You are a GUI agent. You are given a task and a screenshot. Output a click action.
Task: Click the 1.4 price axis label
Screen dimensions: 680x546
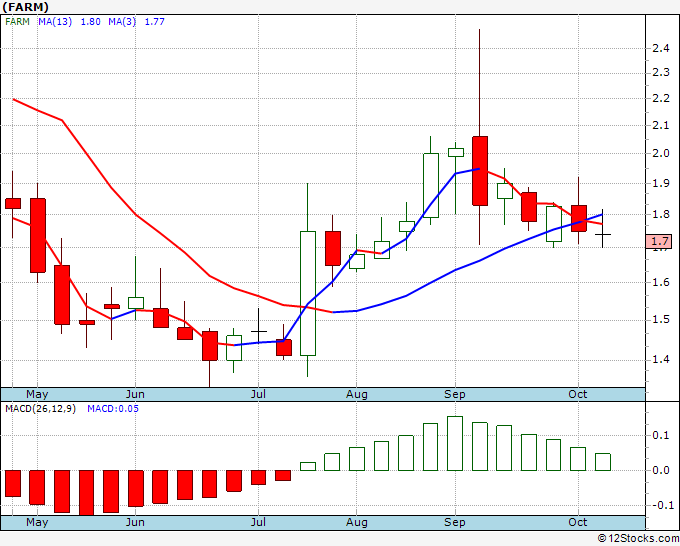pyautogui.click(x=661, y=360)
